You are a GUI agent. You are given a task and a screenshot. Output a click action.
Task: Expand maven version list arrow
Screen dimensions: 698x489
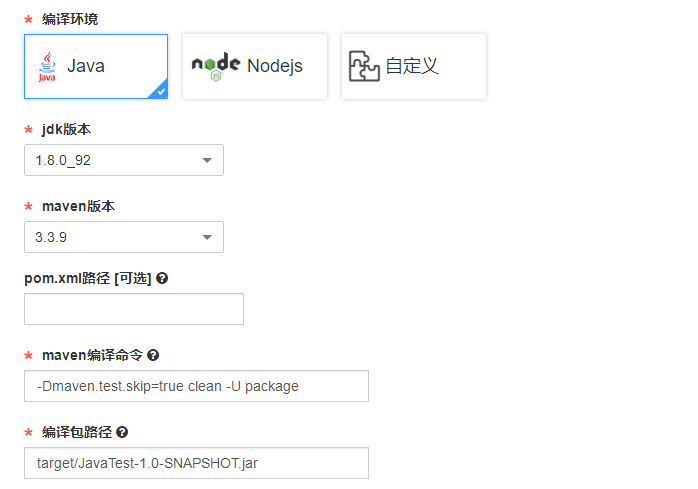207,237
